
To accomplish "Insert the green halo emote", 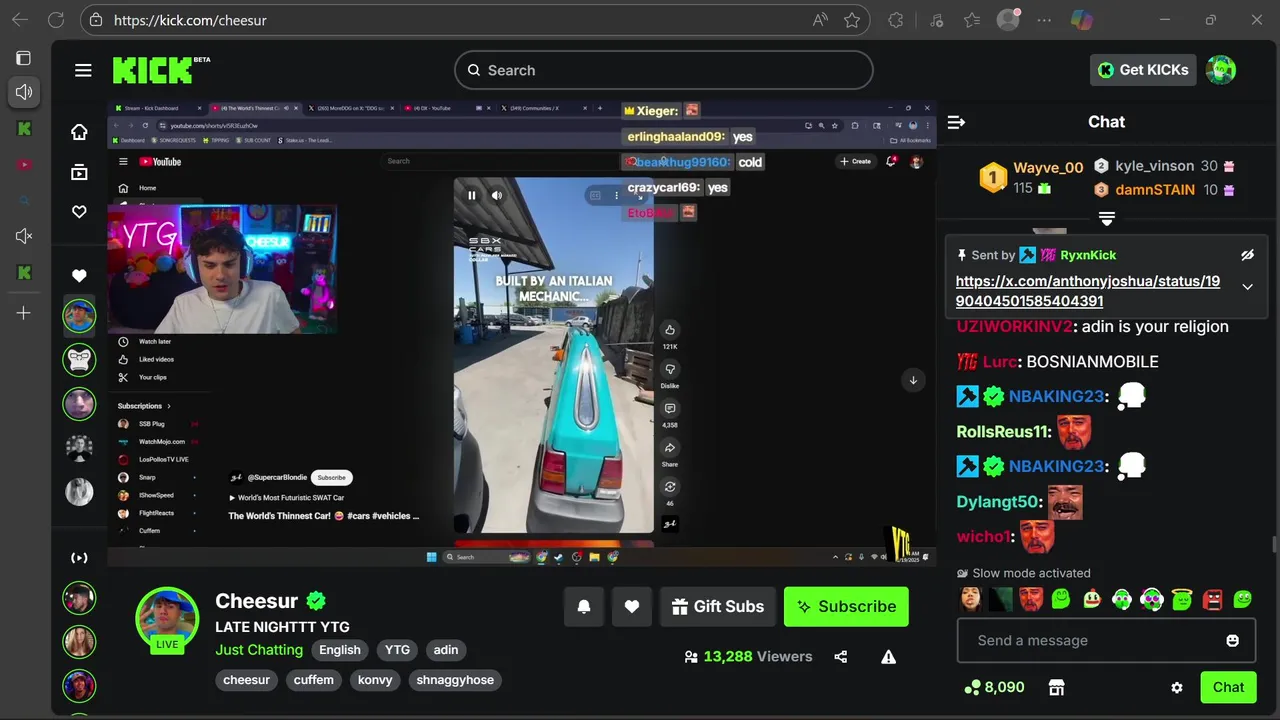I will click(1182, 599).
